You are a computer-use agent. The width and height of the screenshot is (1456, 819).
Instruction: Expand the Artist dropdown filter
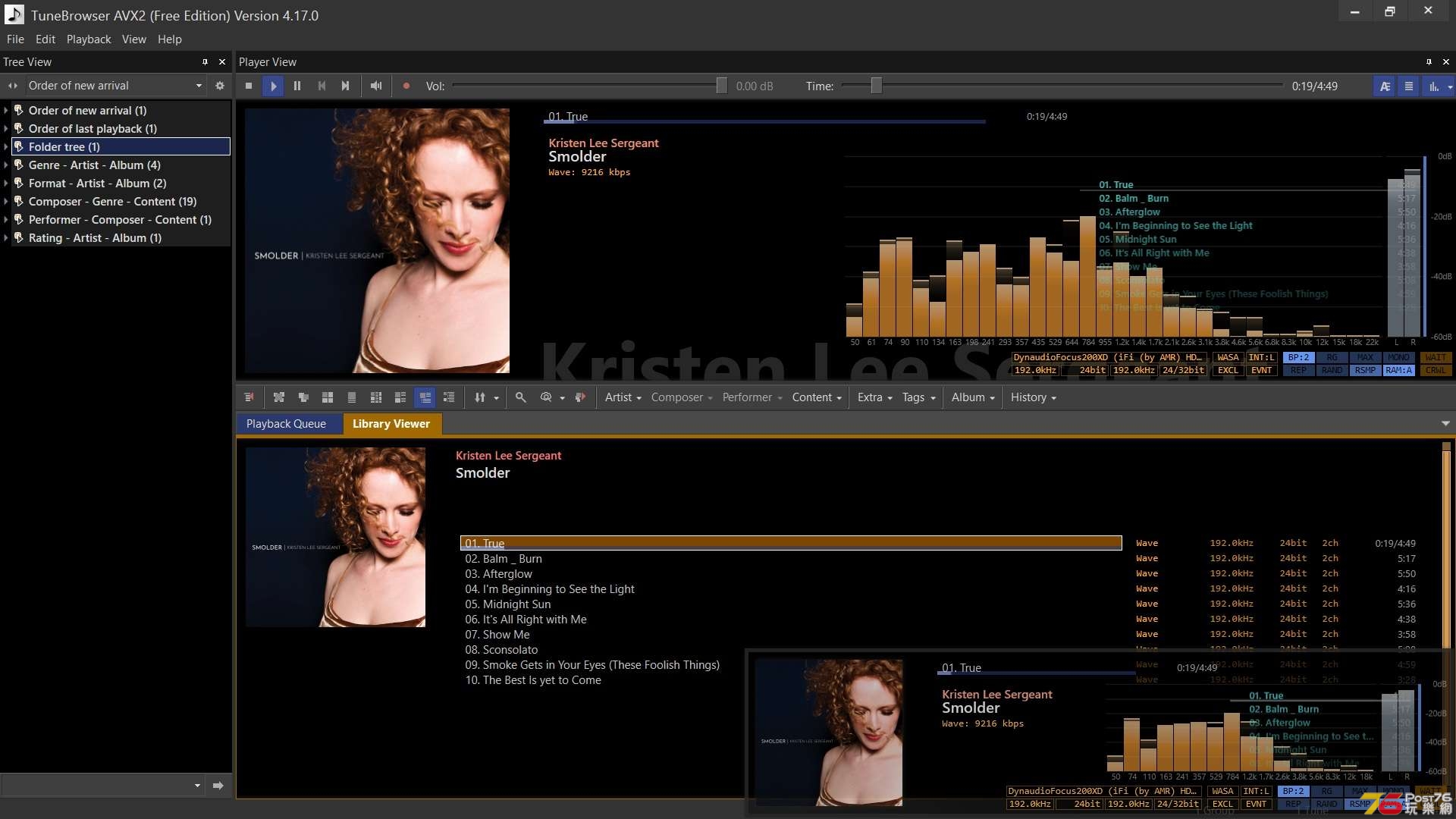tap(621, 396)
